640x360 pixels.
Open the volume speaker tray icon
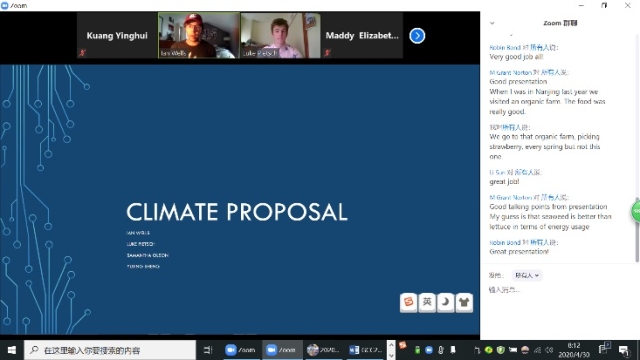pos(549,350)
